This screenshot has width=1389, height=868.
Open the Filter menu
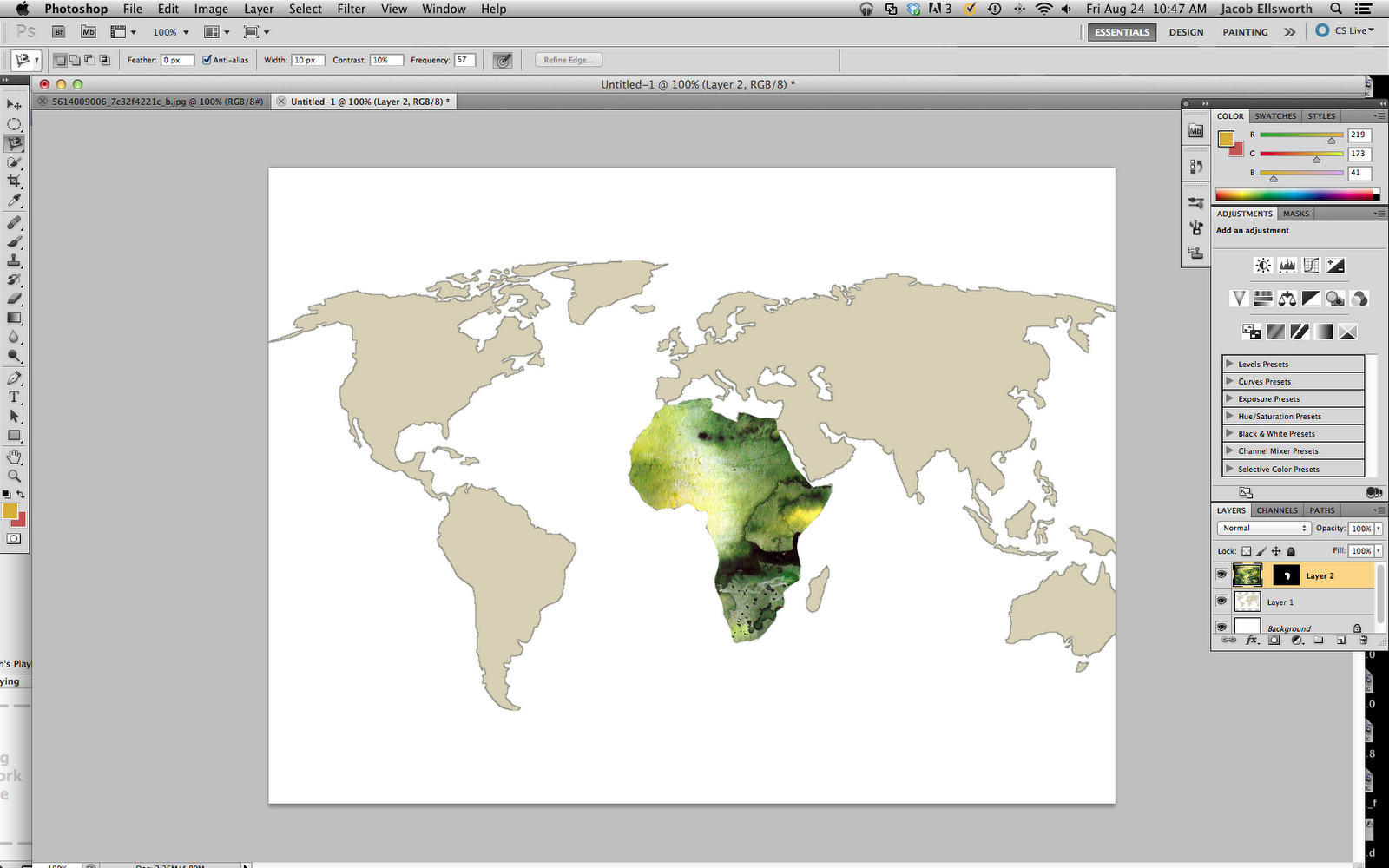(x=351, y=9)
